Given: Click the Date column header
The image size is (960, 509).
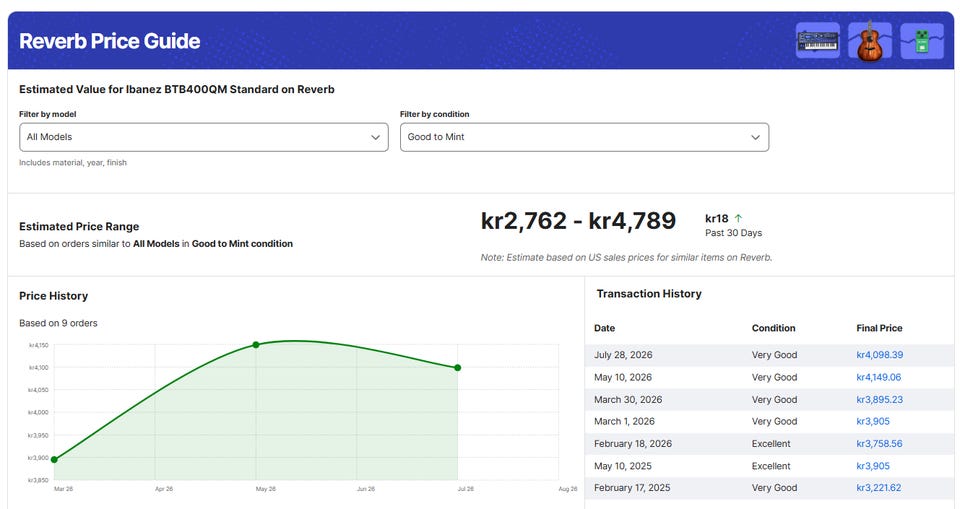Looking at the screenshot, I should tap(604, 328).
